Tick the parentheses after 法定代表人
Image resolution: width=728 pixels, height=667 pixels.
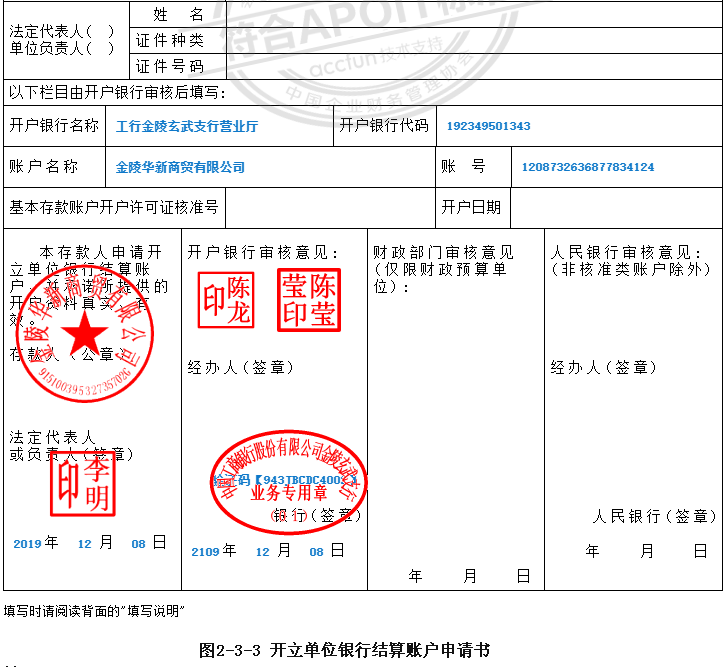coord(99,31)
